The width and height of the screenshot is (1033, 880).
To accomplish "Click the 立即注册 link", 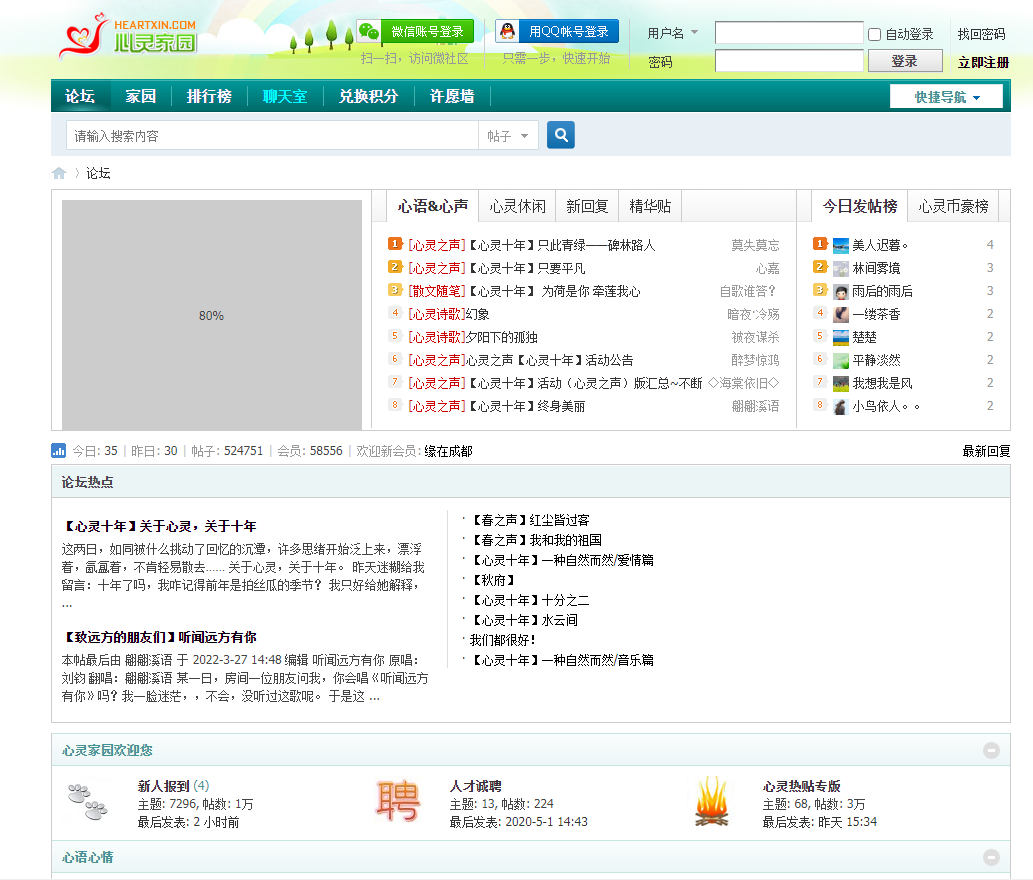I will pos(983,63).
